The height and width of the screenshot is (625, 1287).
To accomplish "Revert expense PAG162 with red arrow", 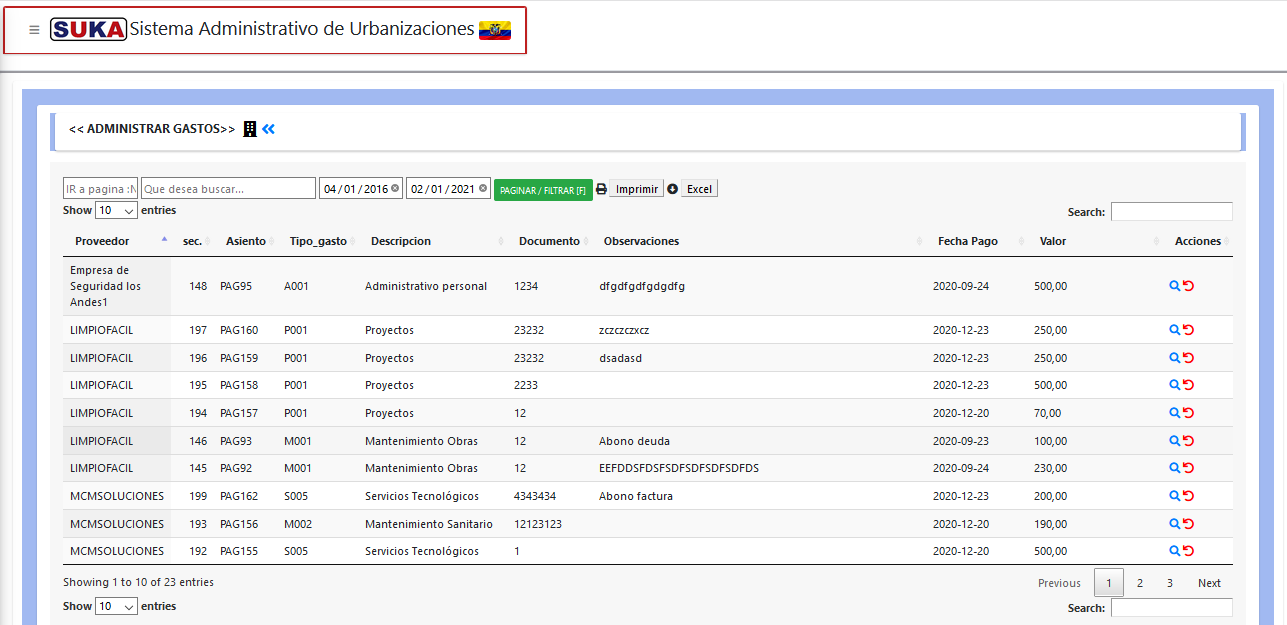I will coord(1189,496).
